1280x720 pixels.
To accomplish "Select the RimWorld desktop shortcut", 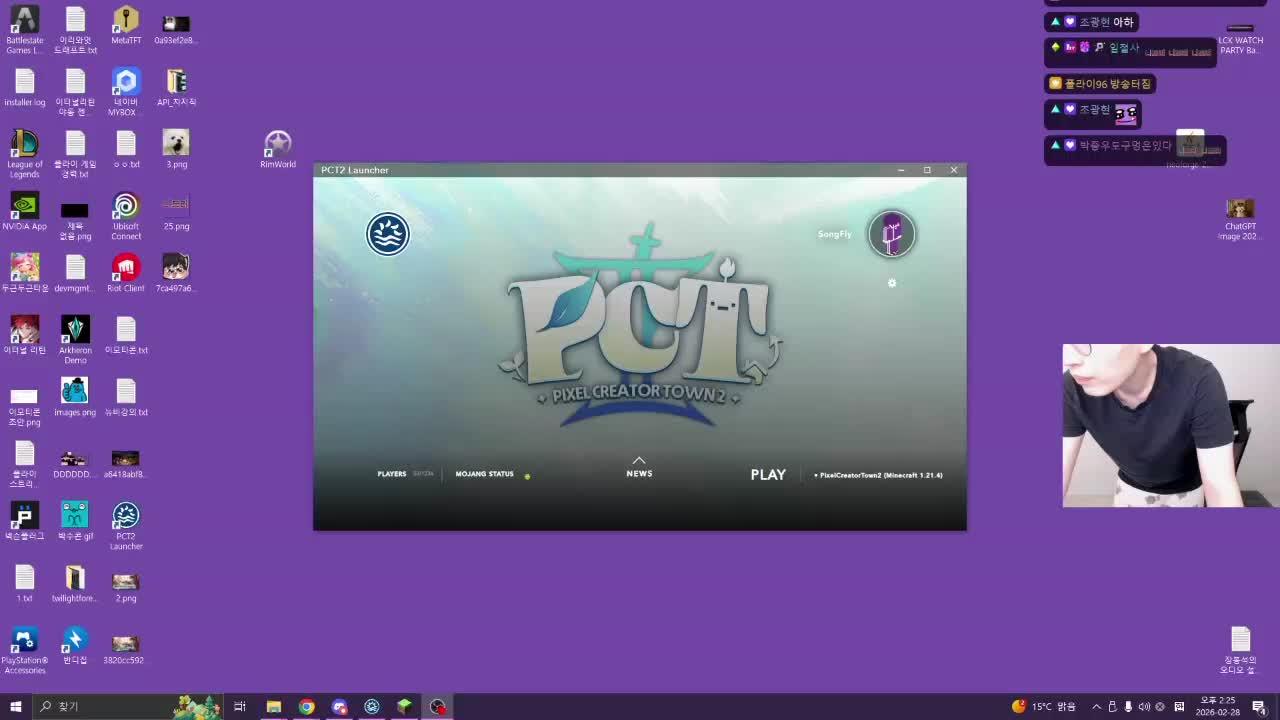I will point(278,149).
